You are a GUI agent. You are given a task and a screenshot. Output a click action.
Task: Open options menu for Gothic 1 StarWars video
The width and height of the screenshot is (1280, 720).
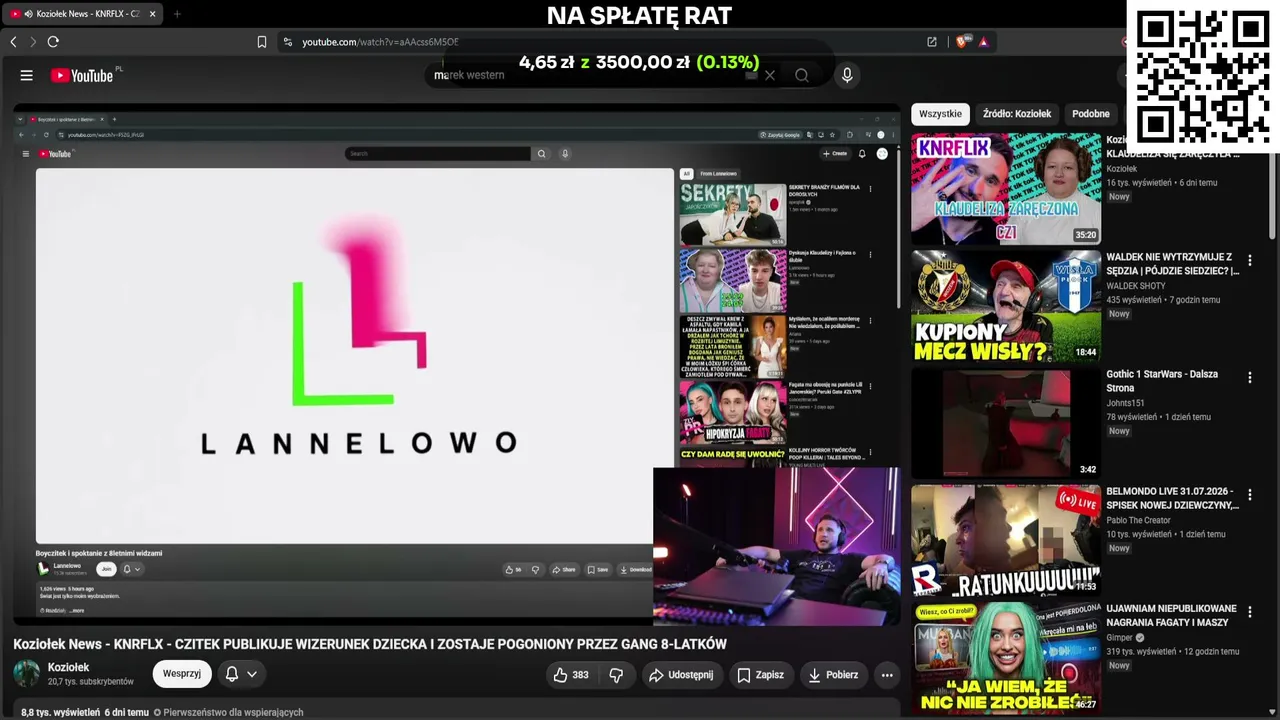point(1249,377)
